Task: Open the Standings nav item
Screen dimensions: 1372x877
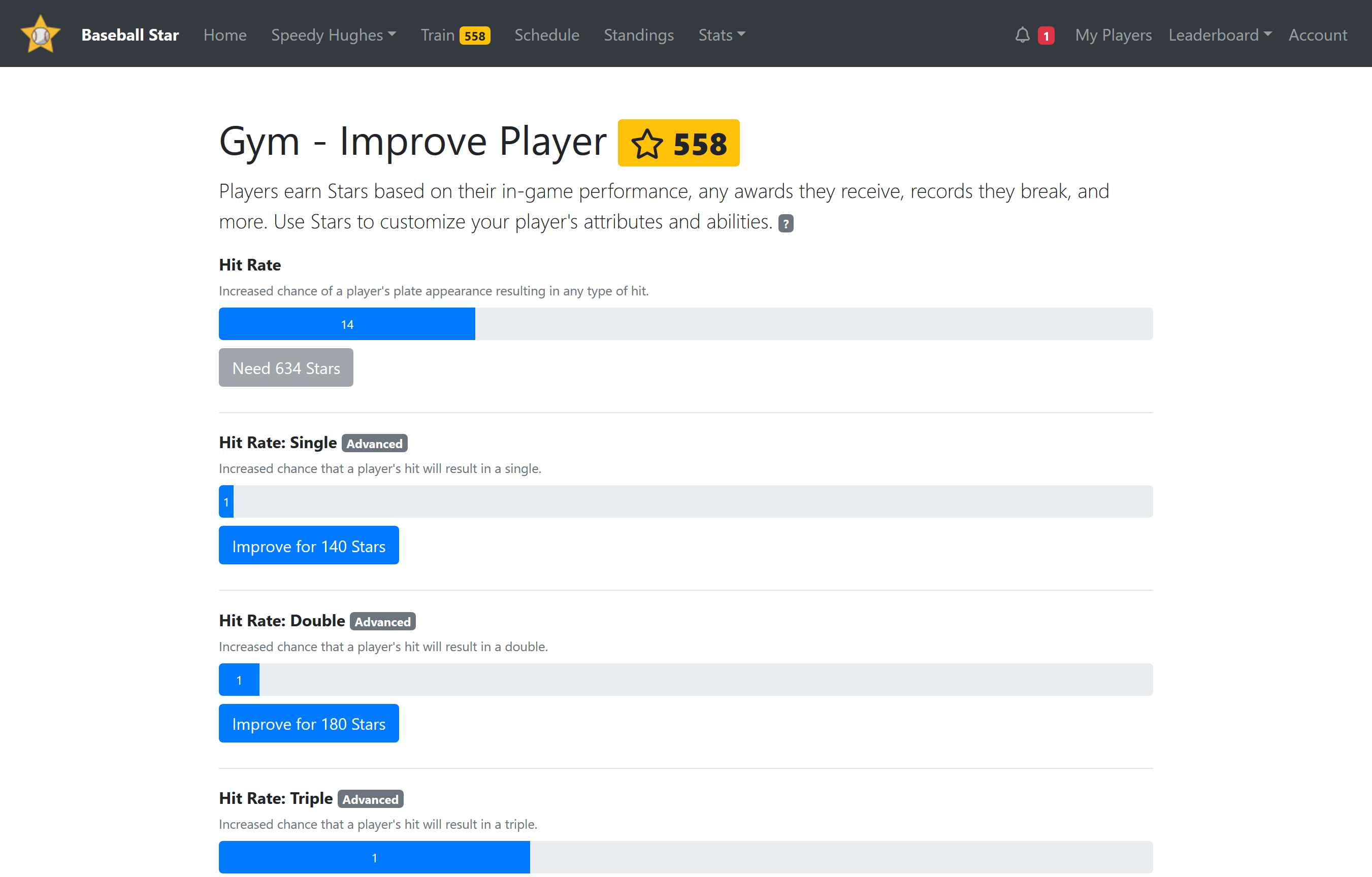Action: point(638,35)
